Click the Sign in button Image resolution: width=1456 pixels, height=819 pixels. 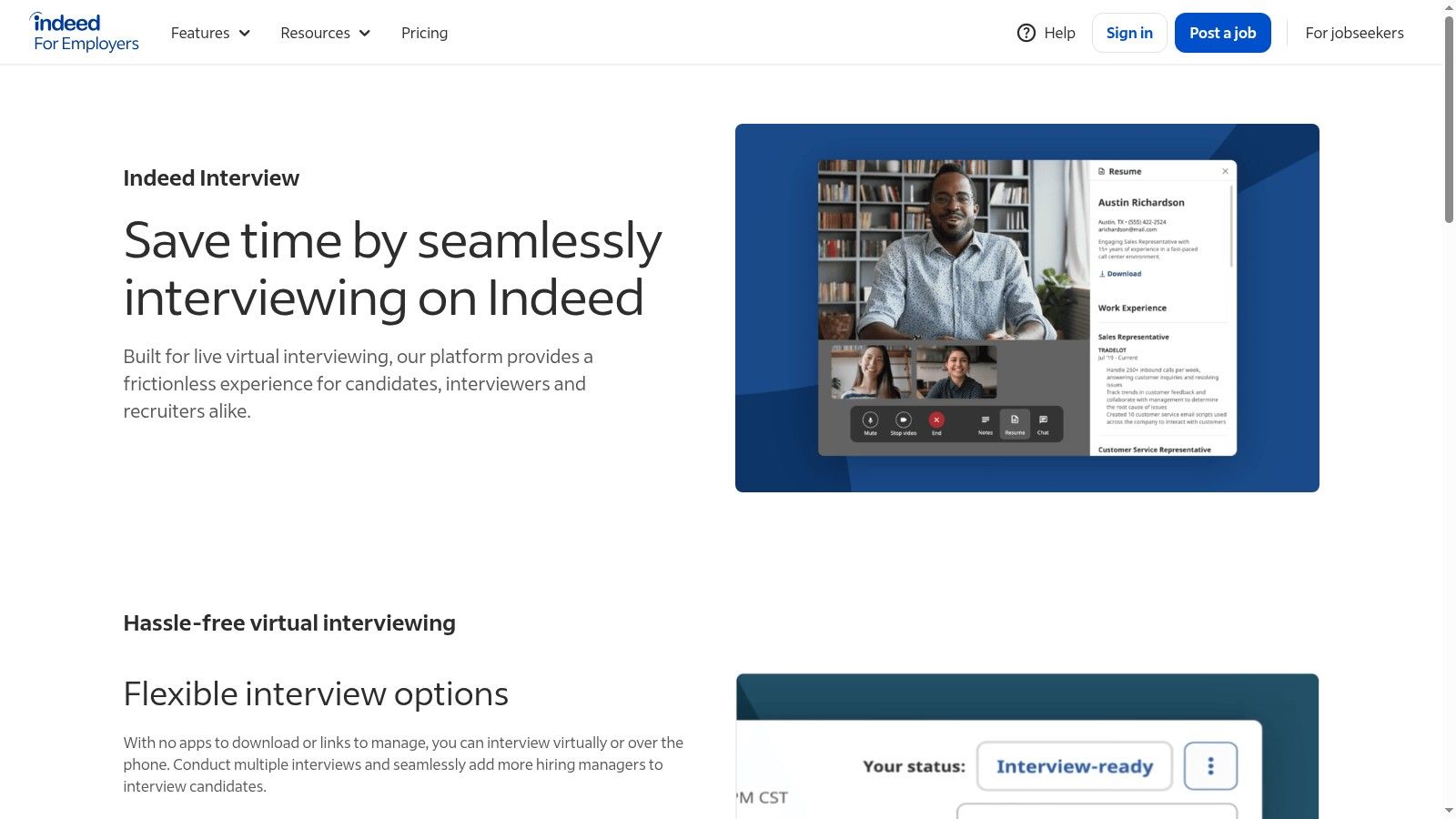coord(1129,33)
